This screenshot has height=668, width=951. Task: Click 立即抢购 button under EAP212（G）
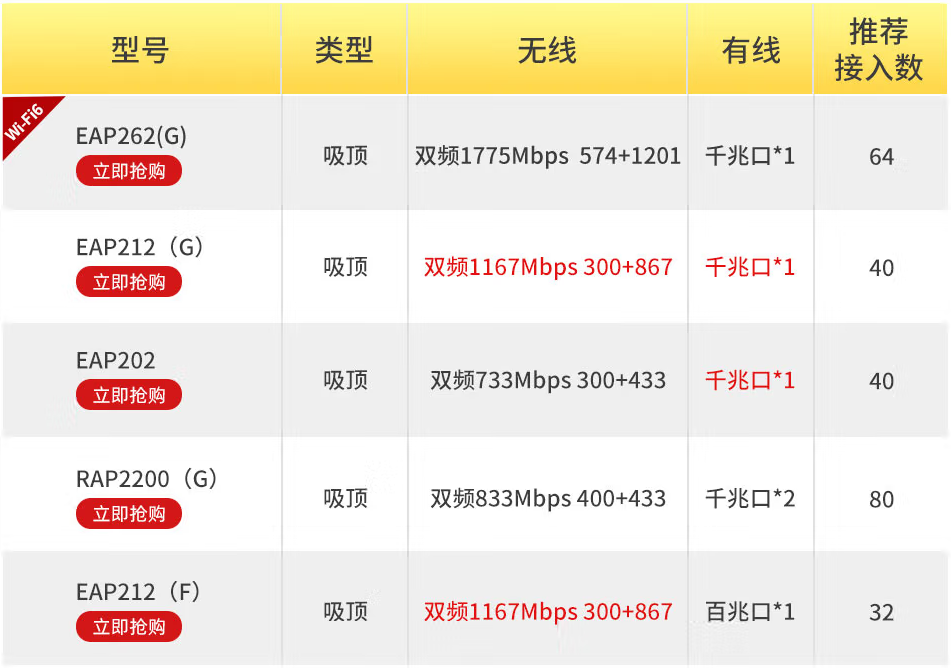coord(129,282)
